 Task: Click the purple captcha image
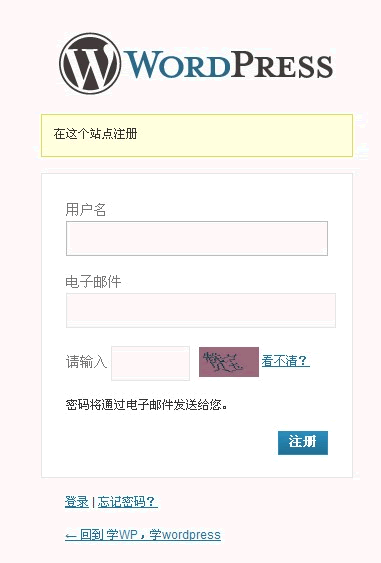point(229,362)
